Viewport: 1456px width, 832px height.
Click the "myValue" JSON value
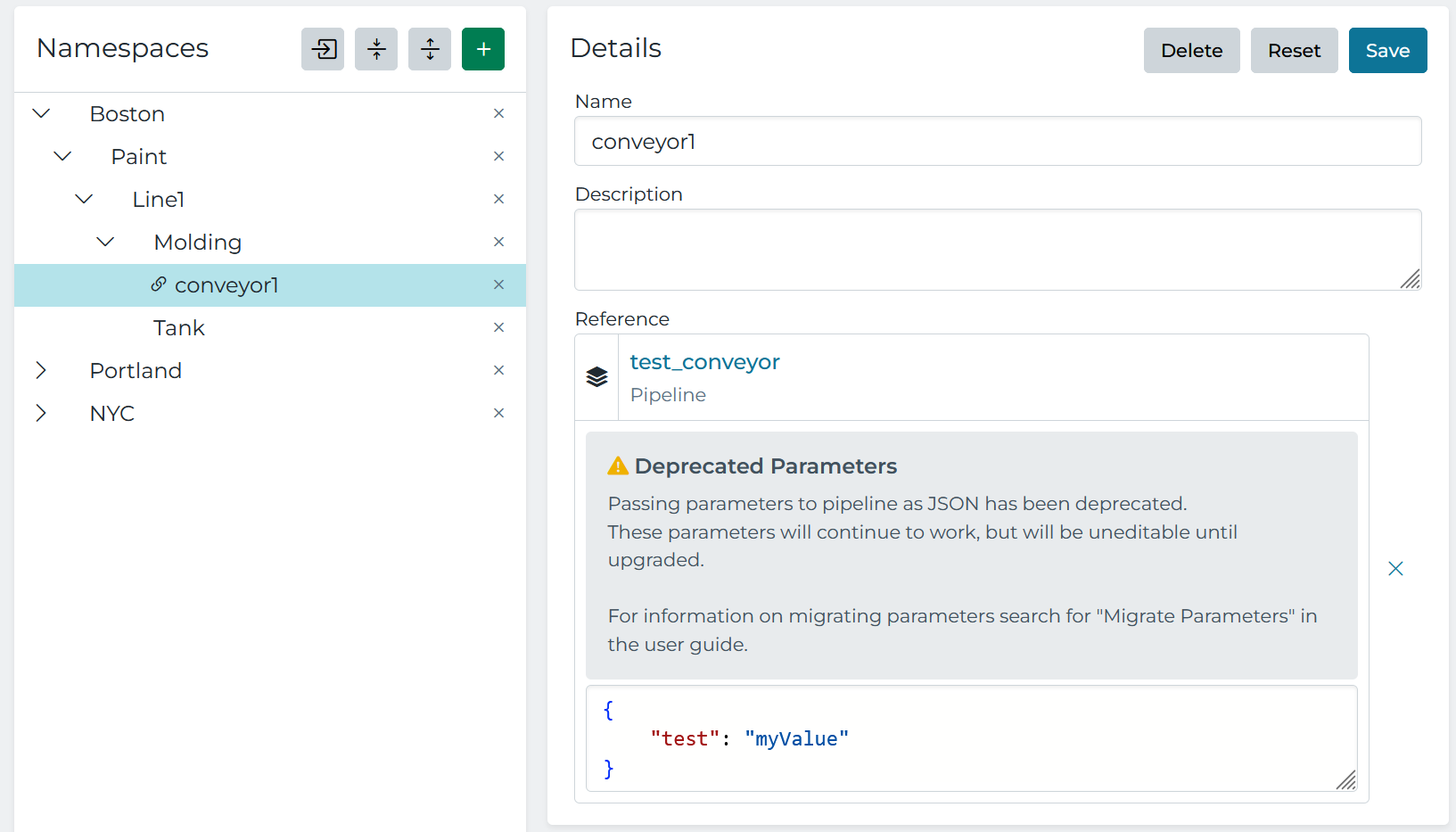click(797, 739)
